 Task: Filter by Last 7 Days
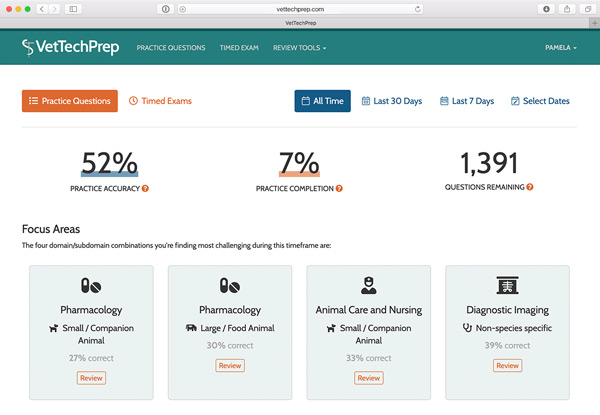[467, 101]
